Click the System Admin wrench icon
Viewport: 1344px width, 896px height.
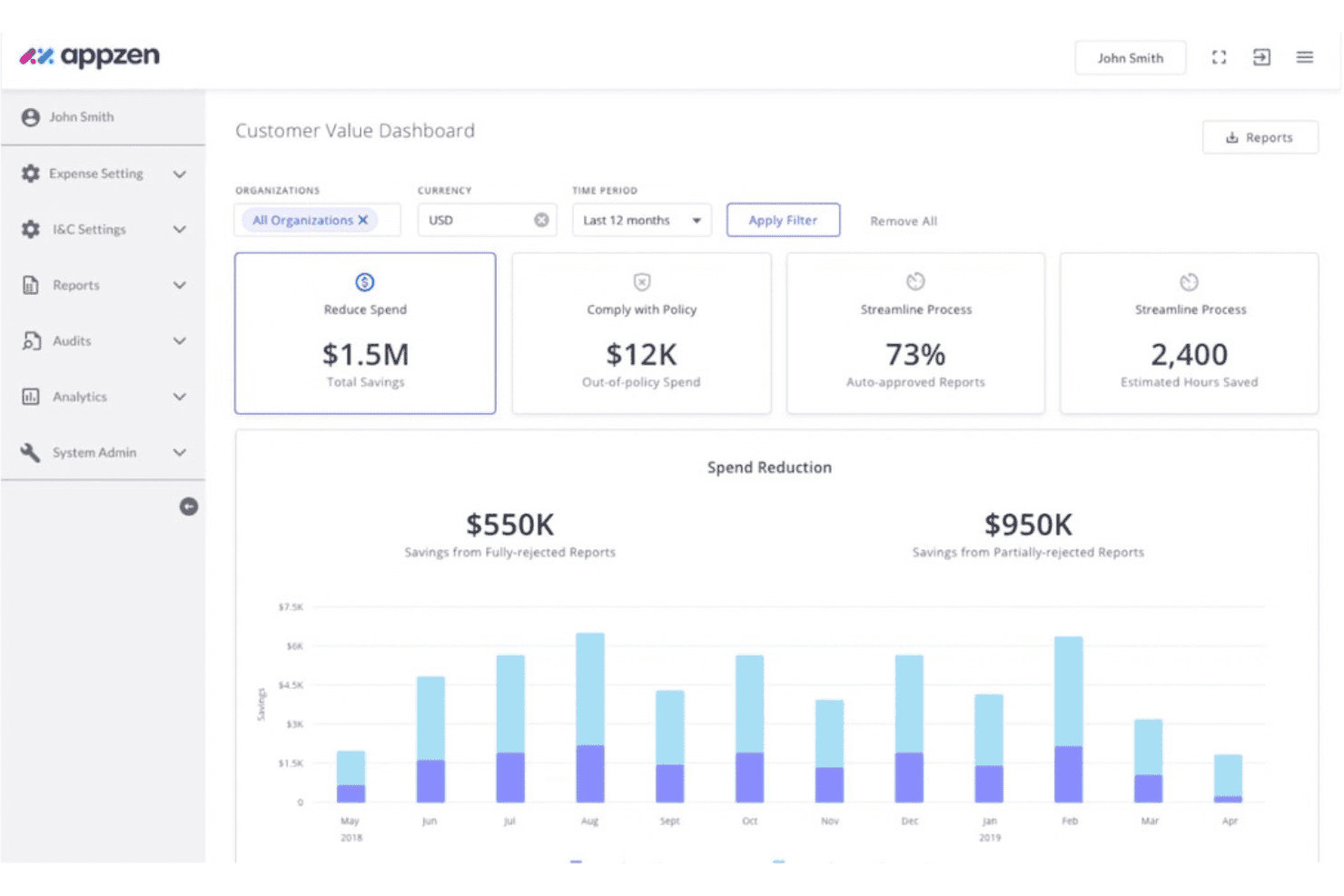click(30, 452)
